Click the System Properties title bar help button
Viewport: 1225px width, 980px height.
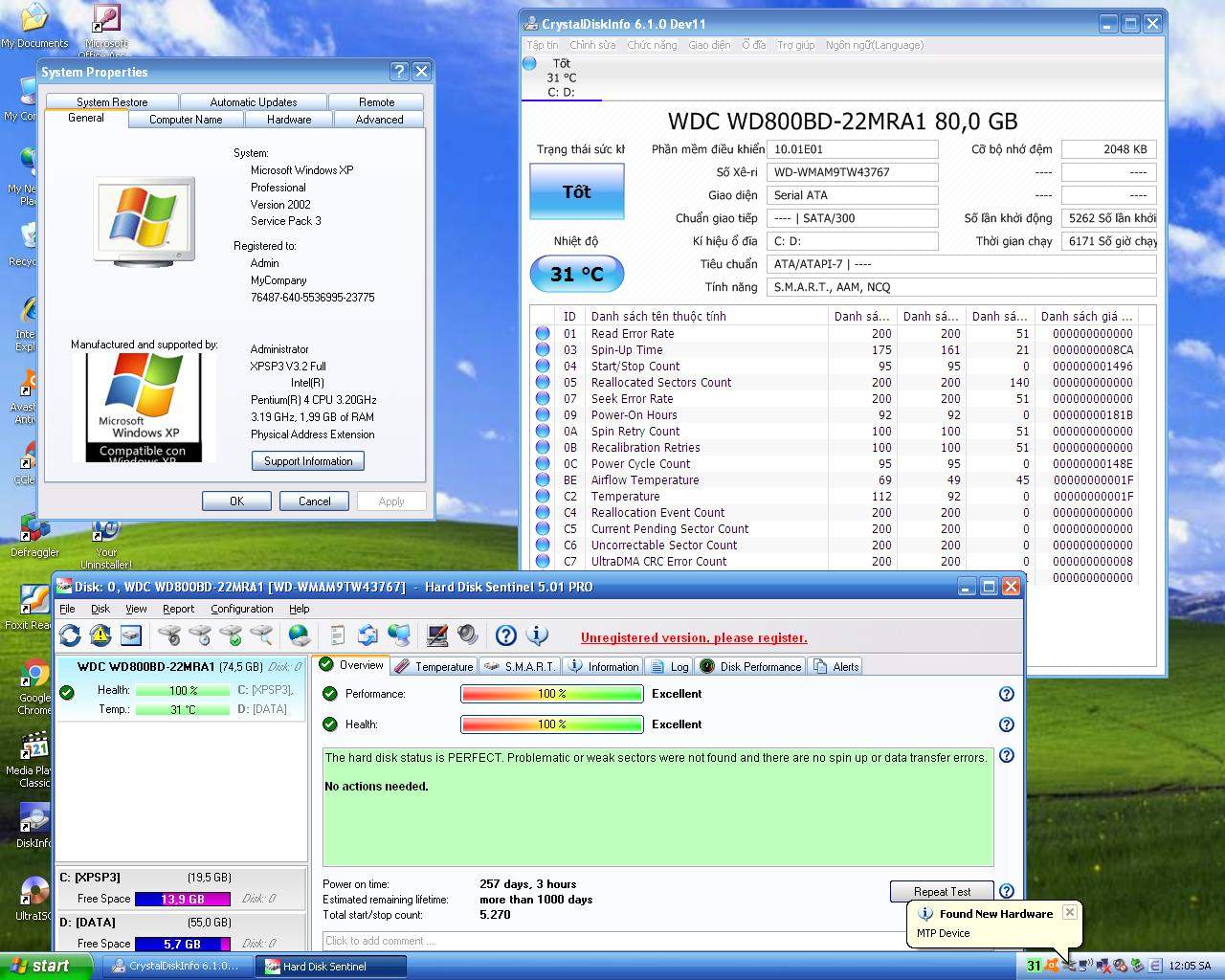tap(400, 72)
